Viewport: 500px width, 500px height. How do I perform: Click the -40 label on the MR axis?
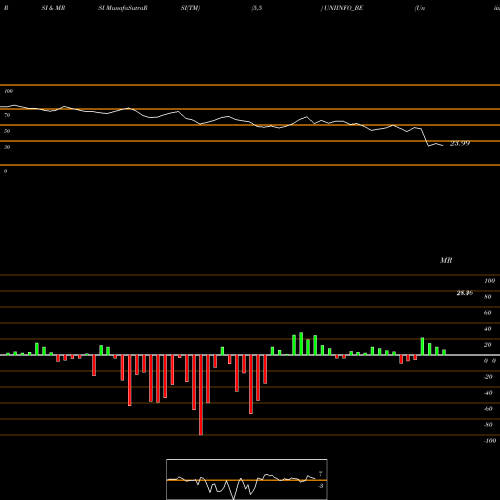click(x=488, y=393)
